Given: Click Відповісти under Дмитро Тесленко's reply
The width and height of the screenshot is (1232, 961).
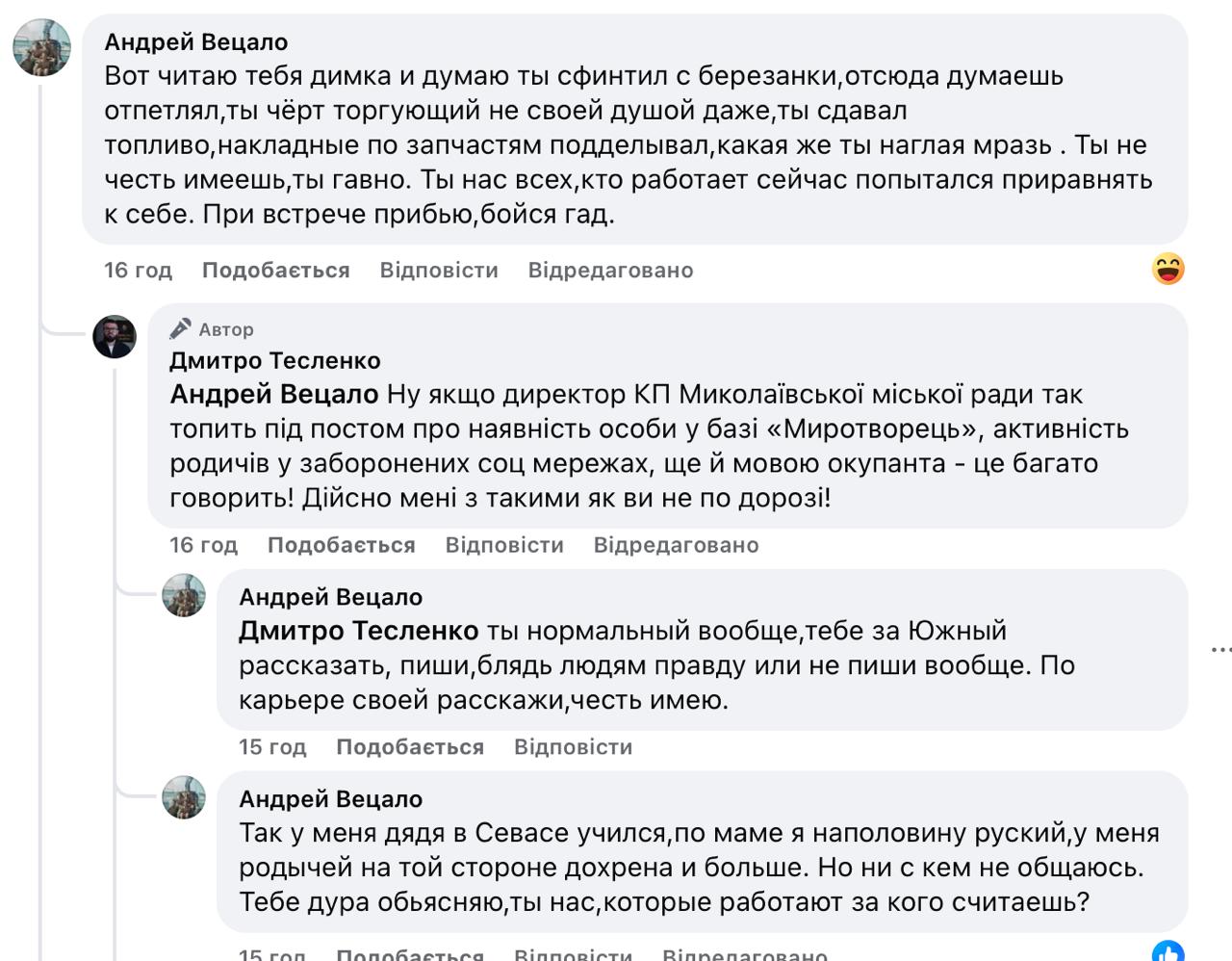Looking at the screenshot, I should 504,545.
